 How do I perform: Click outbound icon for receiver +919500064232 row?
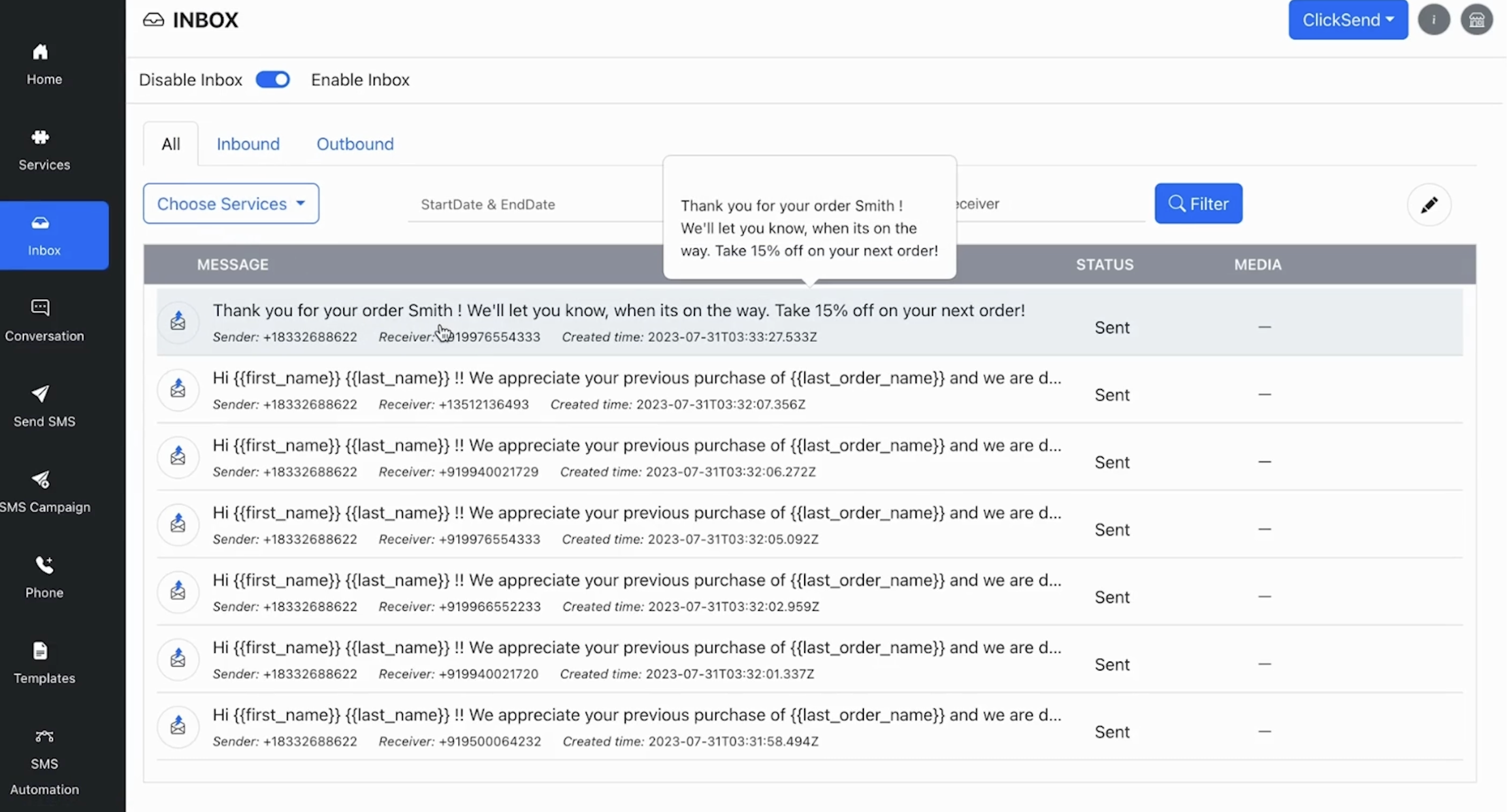click(x=178, y=726)
